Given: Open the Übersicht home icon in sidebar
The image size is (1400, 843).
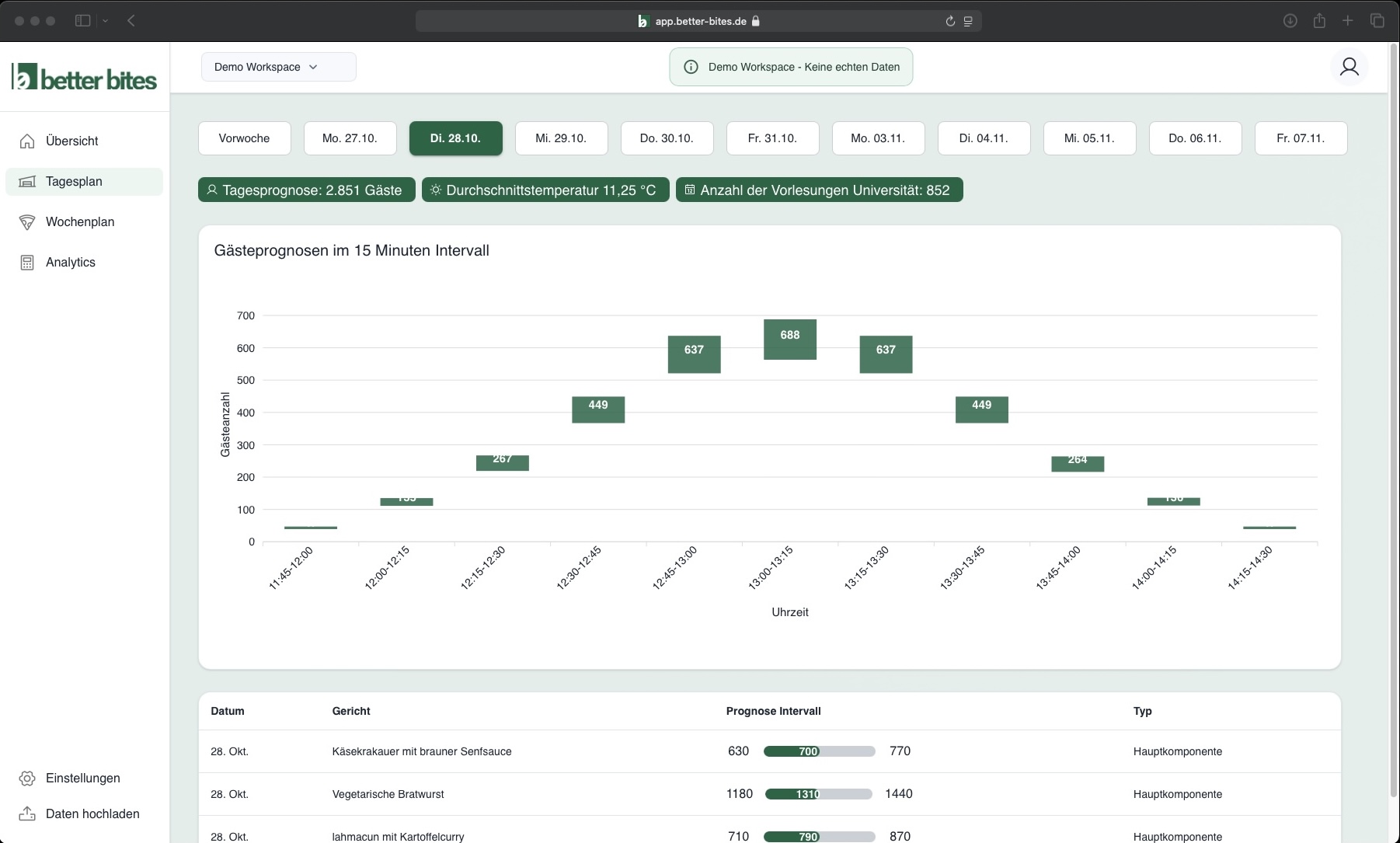Looking at the screenshot, I should (27, 141).
